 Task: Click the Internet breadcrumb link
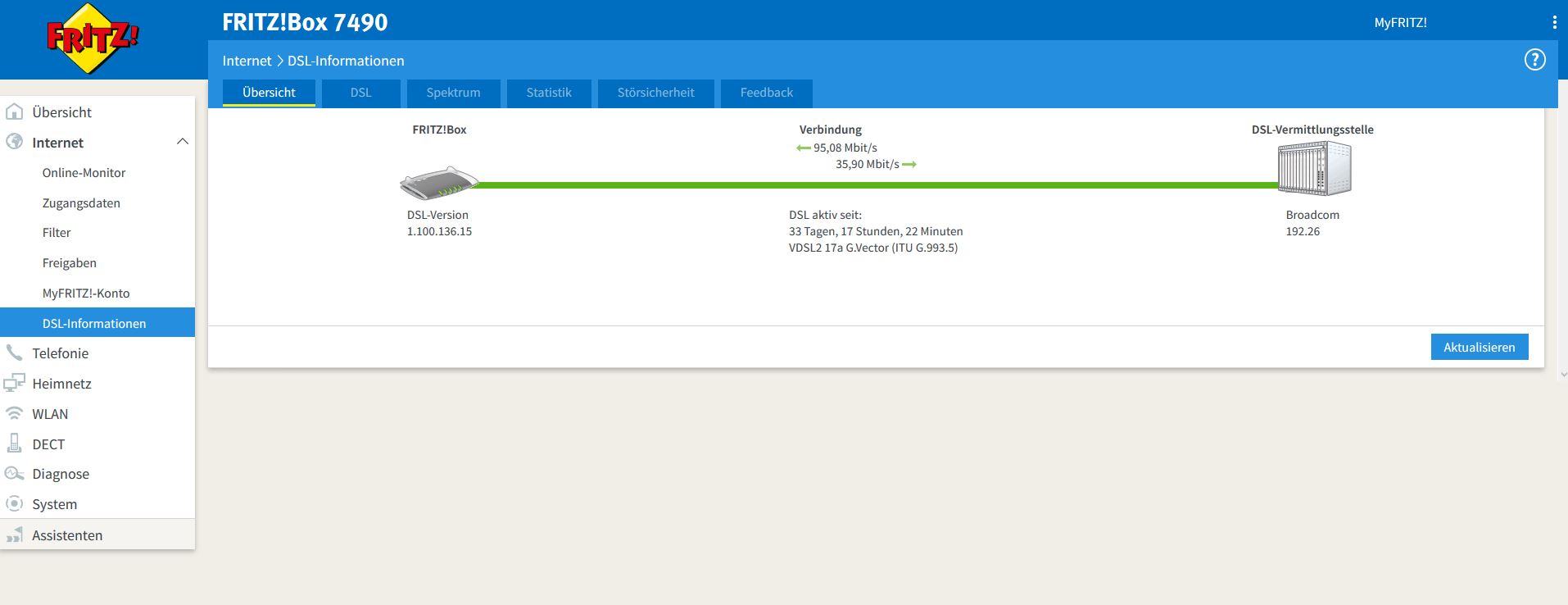point(247,61)
